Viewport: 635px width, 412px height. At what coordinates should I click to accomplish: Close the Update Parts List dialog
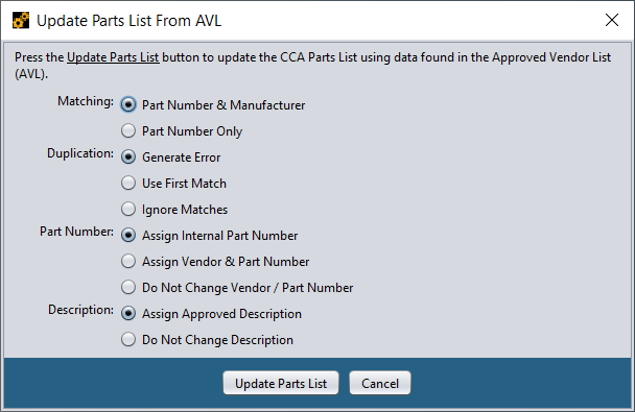612,19
